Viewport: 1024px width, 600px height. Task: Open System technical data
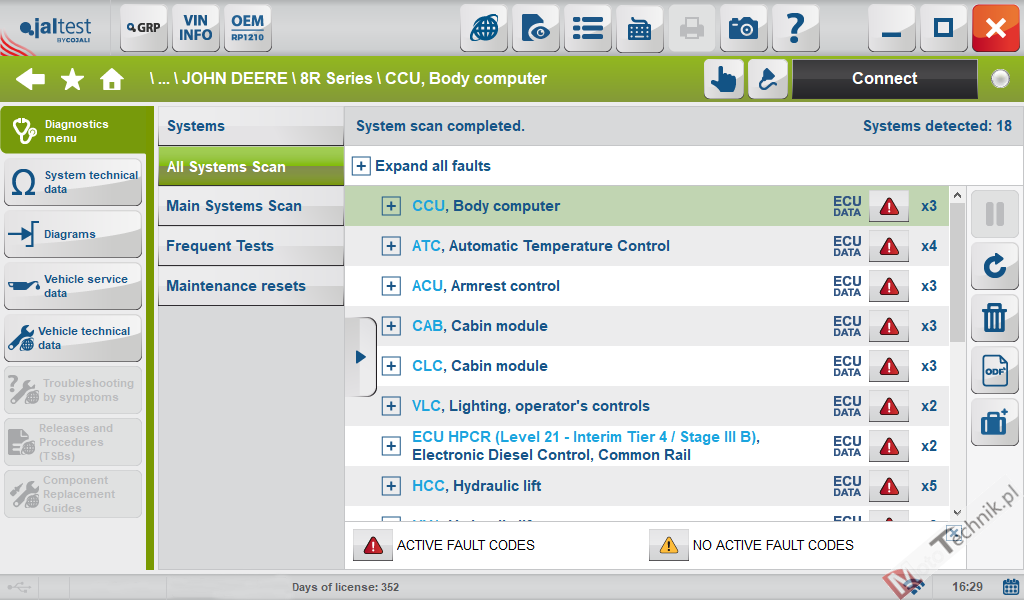(73, 182)
